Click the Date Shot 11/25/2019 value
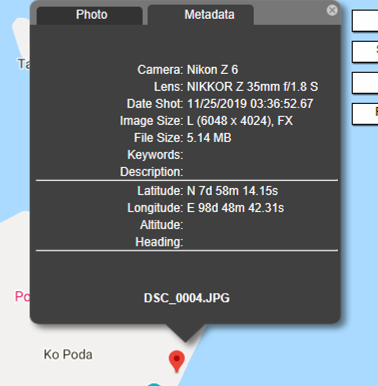This screenshot has width=378, height=386. click(x=250, y=104)
